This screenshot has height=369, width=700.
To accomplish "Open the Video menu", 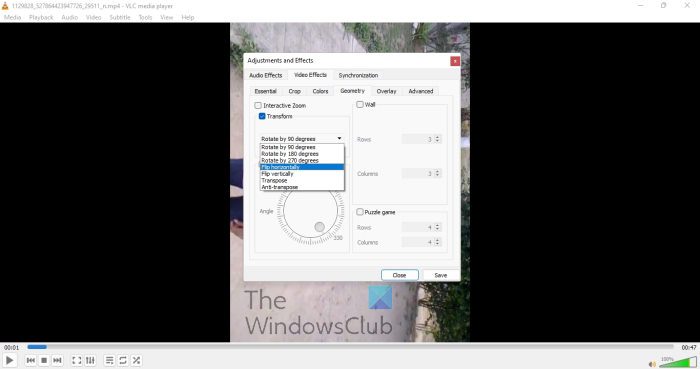I will [93, 17].
